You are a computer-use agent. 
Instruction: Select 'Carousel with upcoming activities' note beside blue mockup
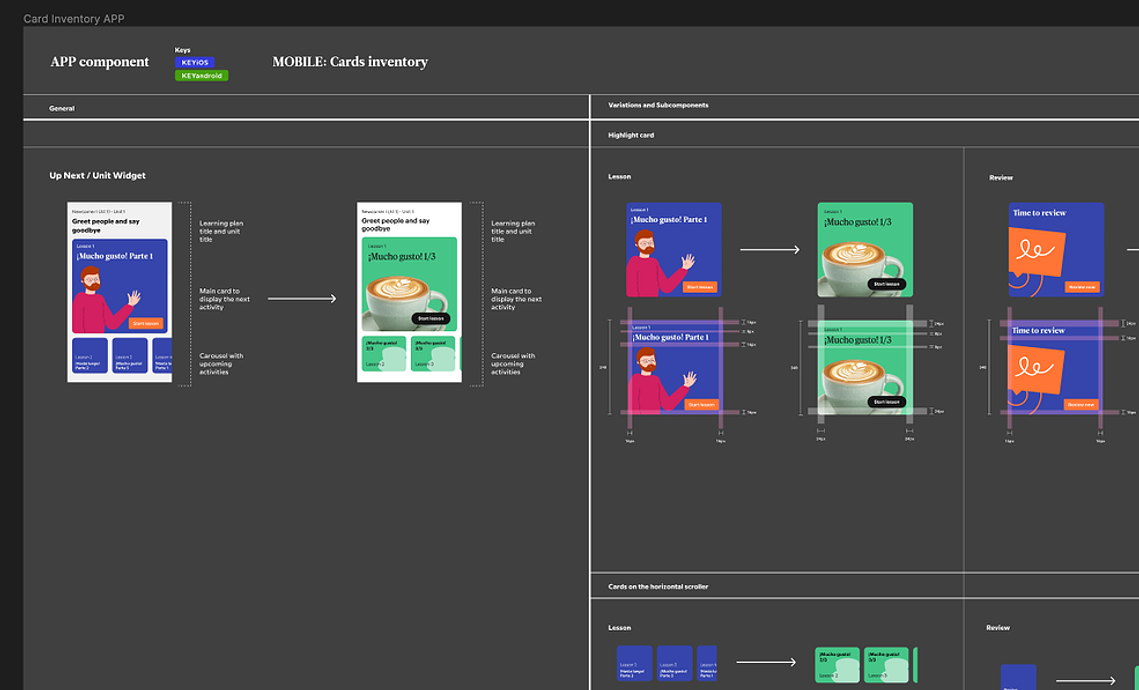[x=222, y=364]
